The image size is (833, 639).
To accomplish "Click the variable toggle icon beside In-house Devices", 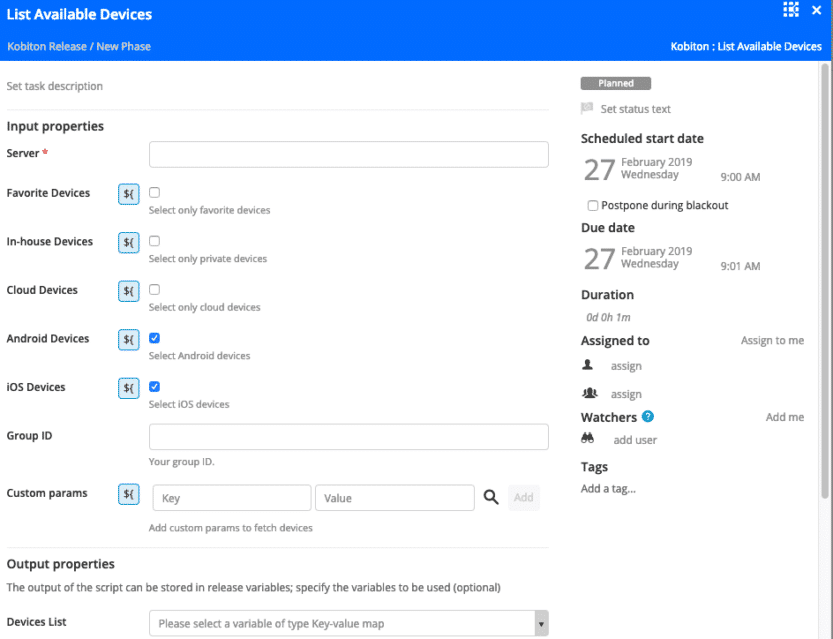I will pos(129,242).
